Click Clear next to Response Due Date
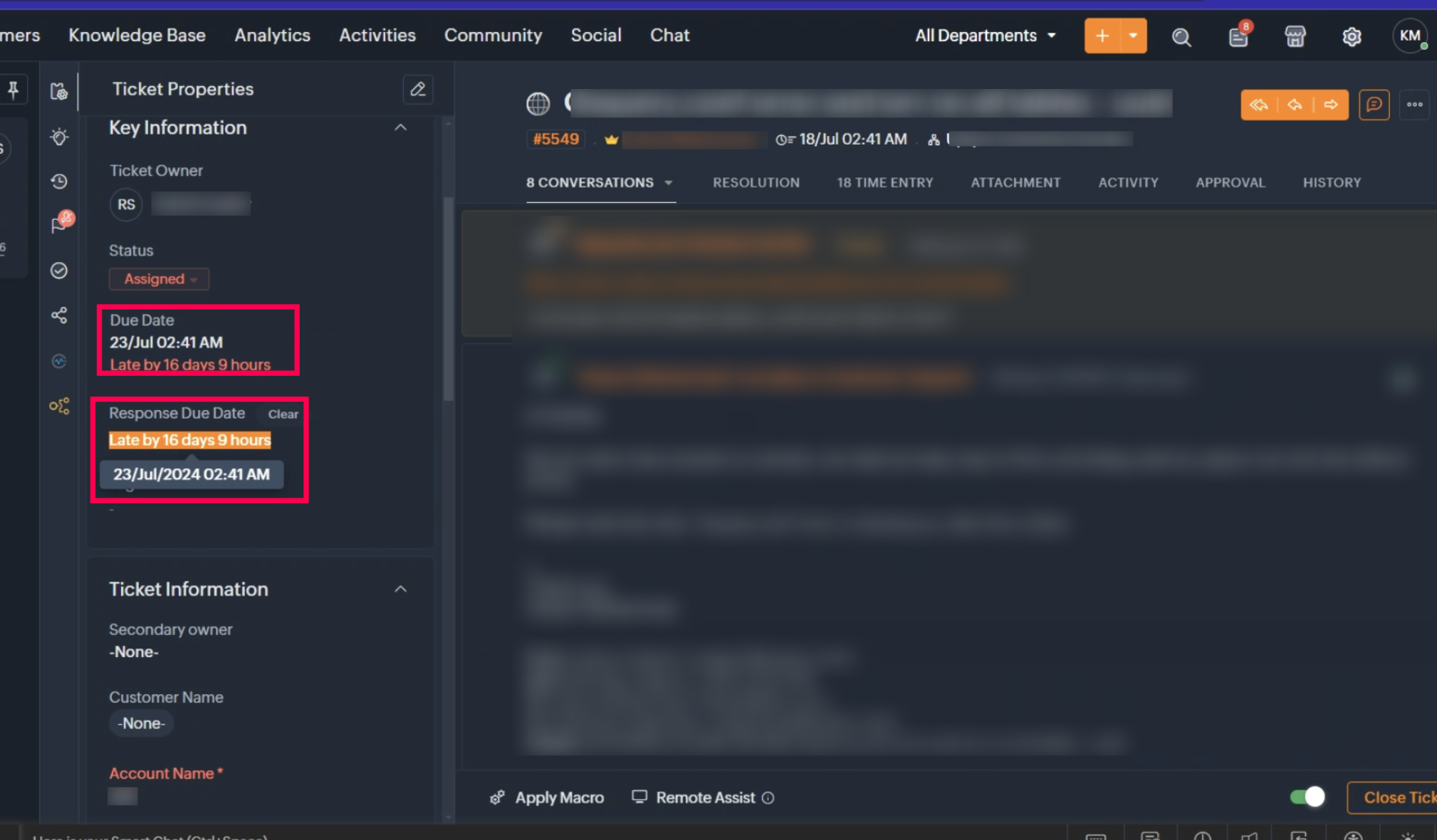 pos(283,414)
